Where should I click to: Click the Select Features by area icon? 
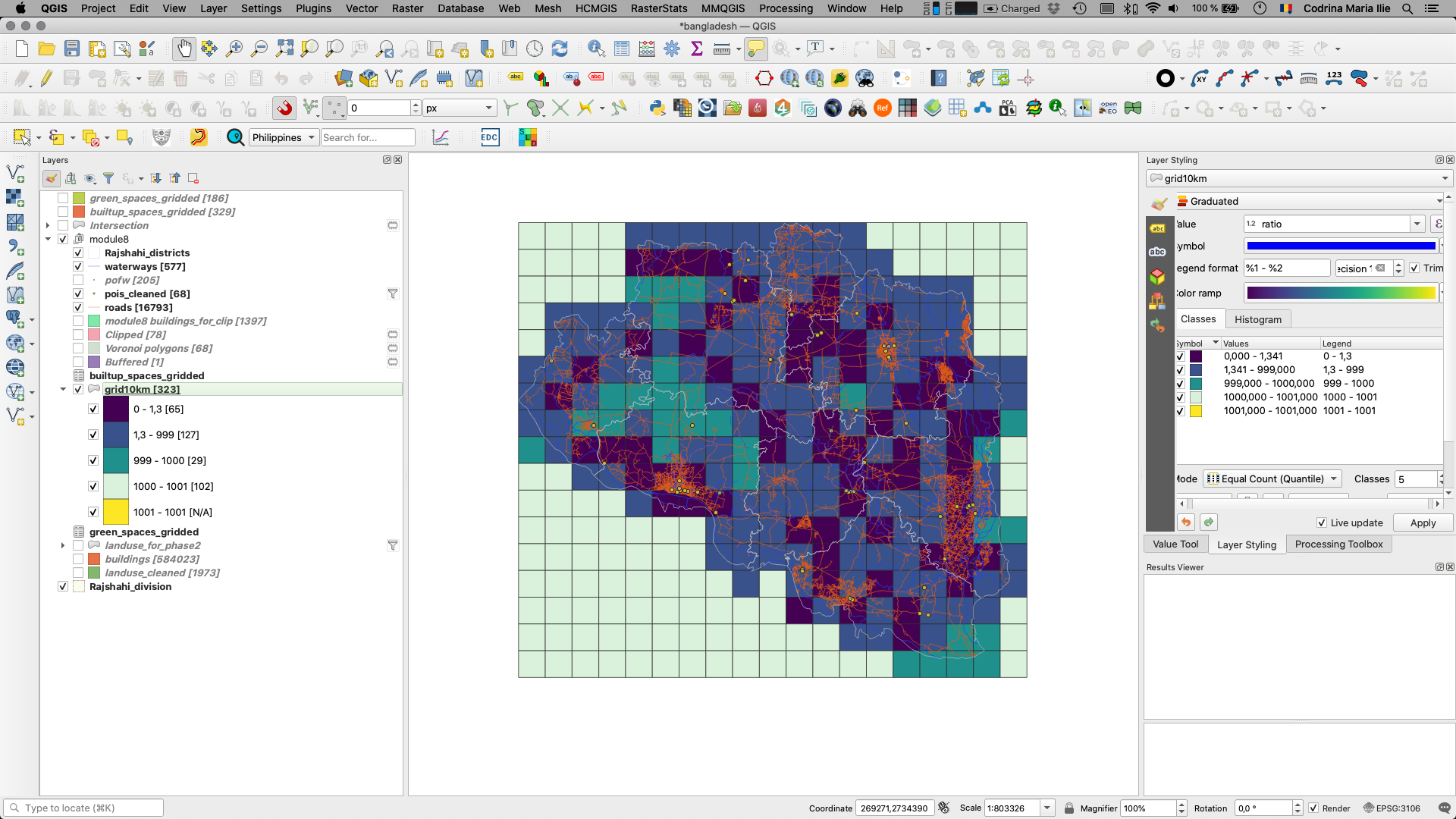(x=22, y=138)
